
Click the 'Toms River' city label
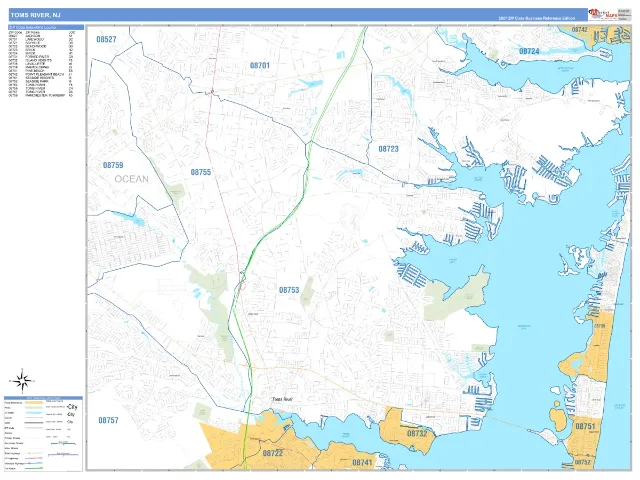pyautogui.click(x=282, y=399)
